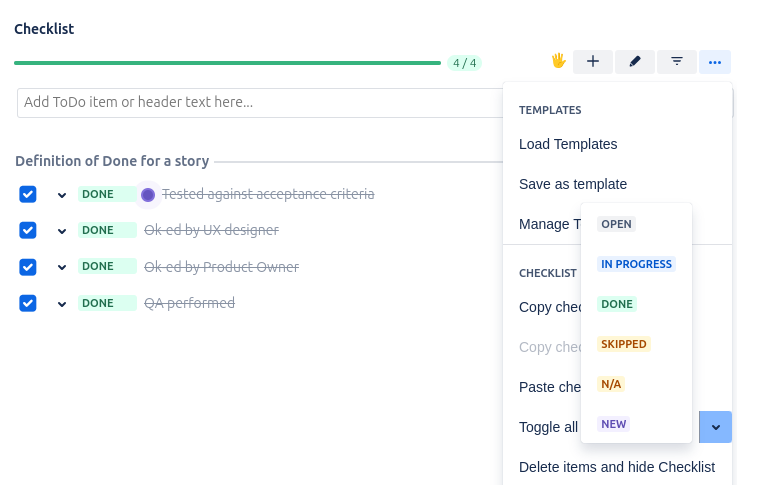
Task: Click the DONE badge on QA performed
Action: 98,303
